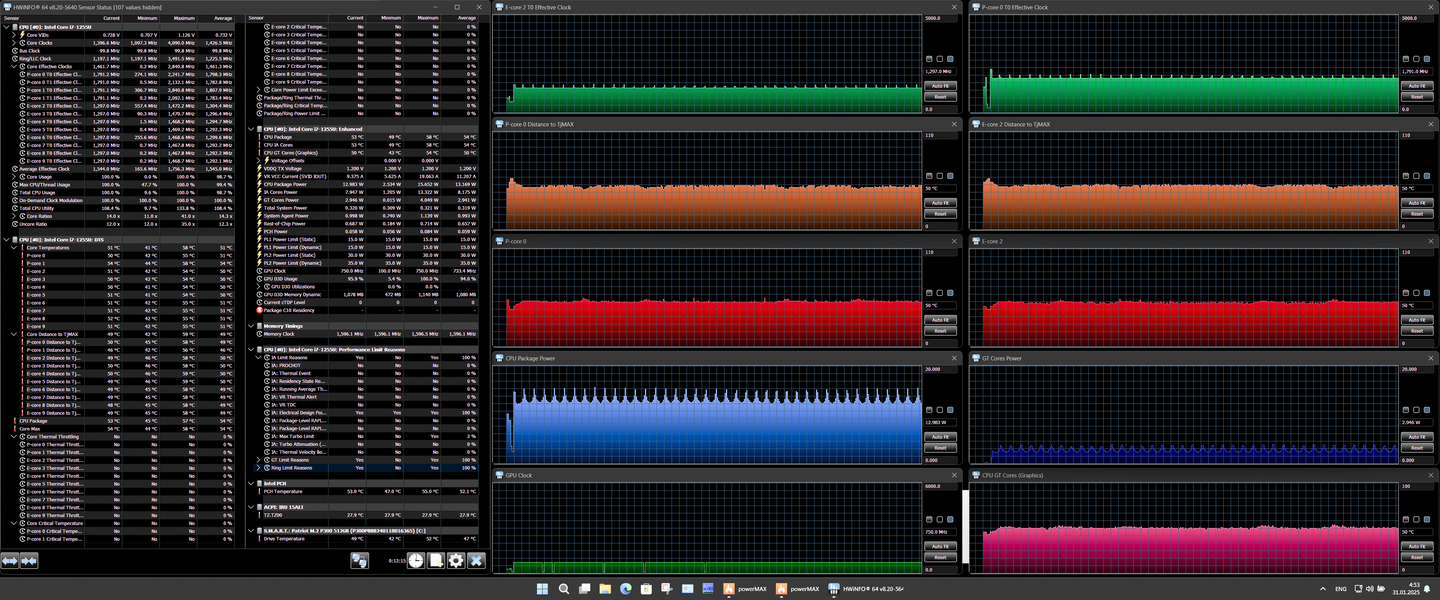Open the Windows Start menu

(x=543, y=589)
